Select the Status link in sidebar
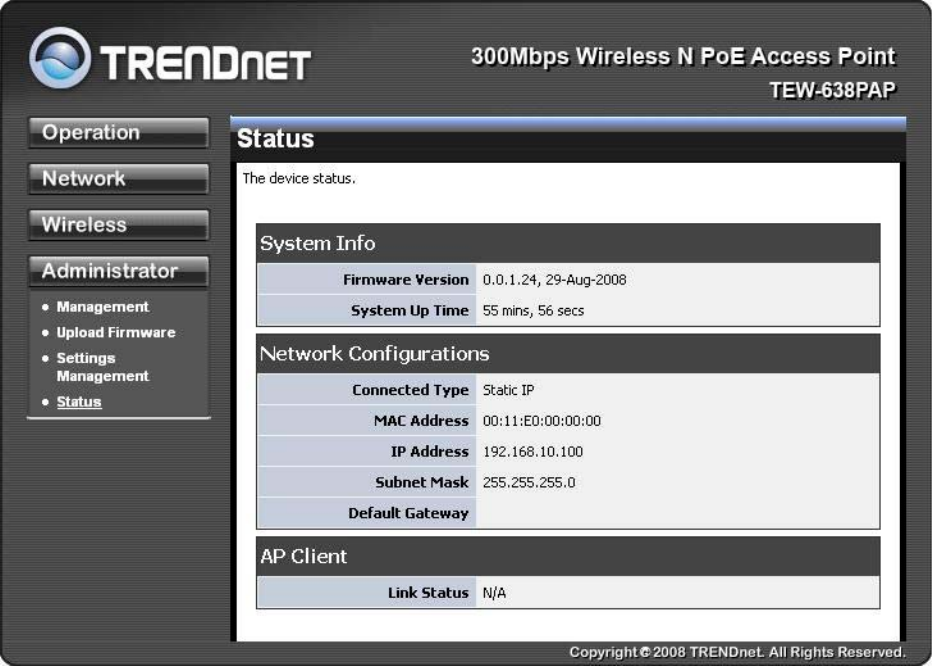This screenshot has width=932, height=666. 78,402
